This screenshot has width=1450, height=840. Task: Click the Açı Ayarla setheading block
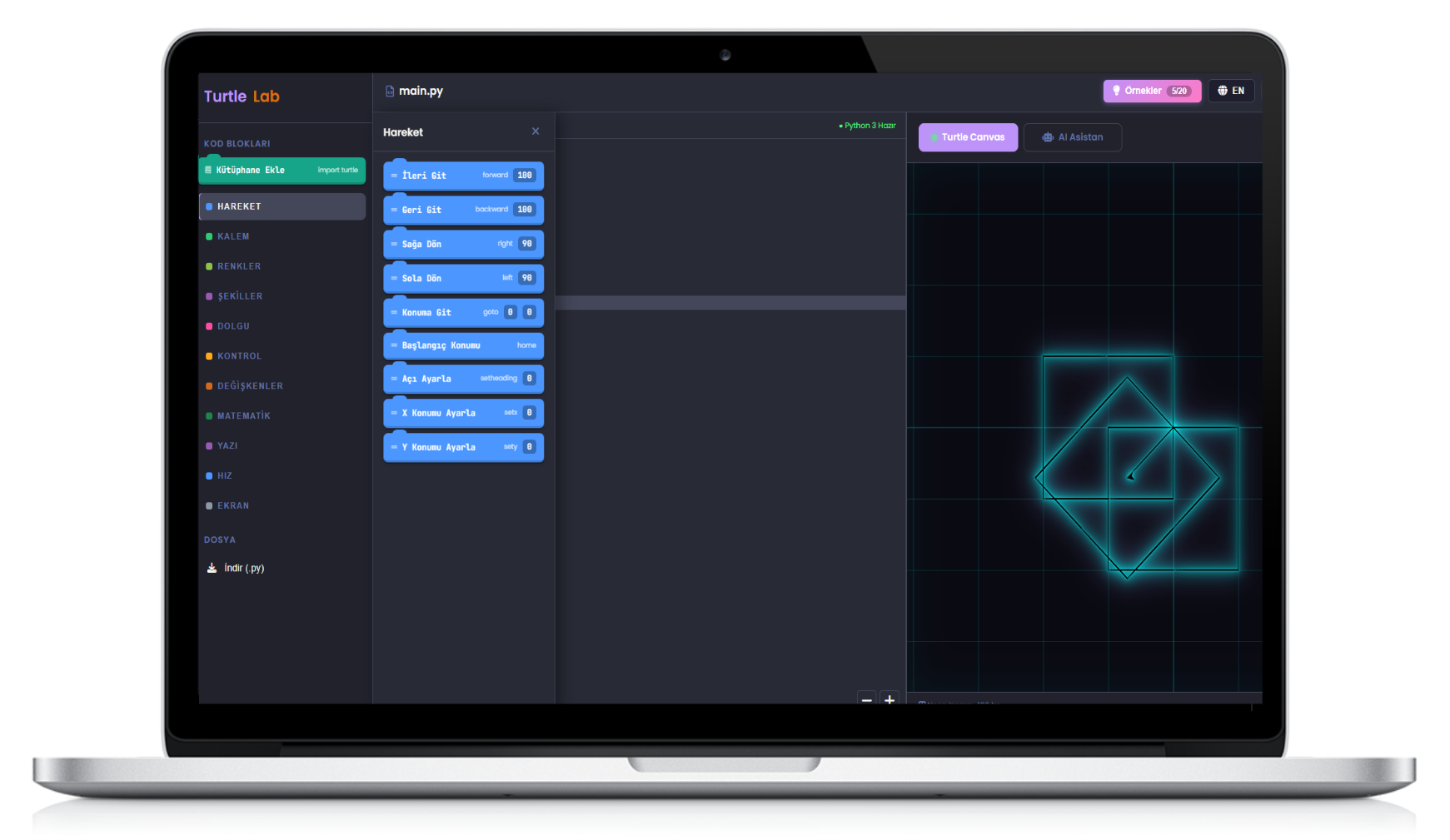coord(463,379)
